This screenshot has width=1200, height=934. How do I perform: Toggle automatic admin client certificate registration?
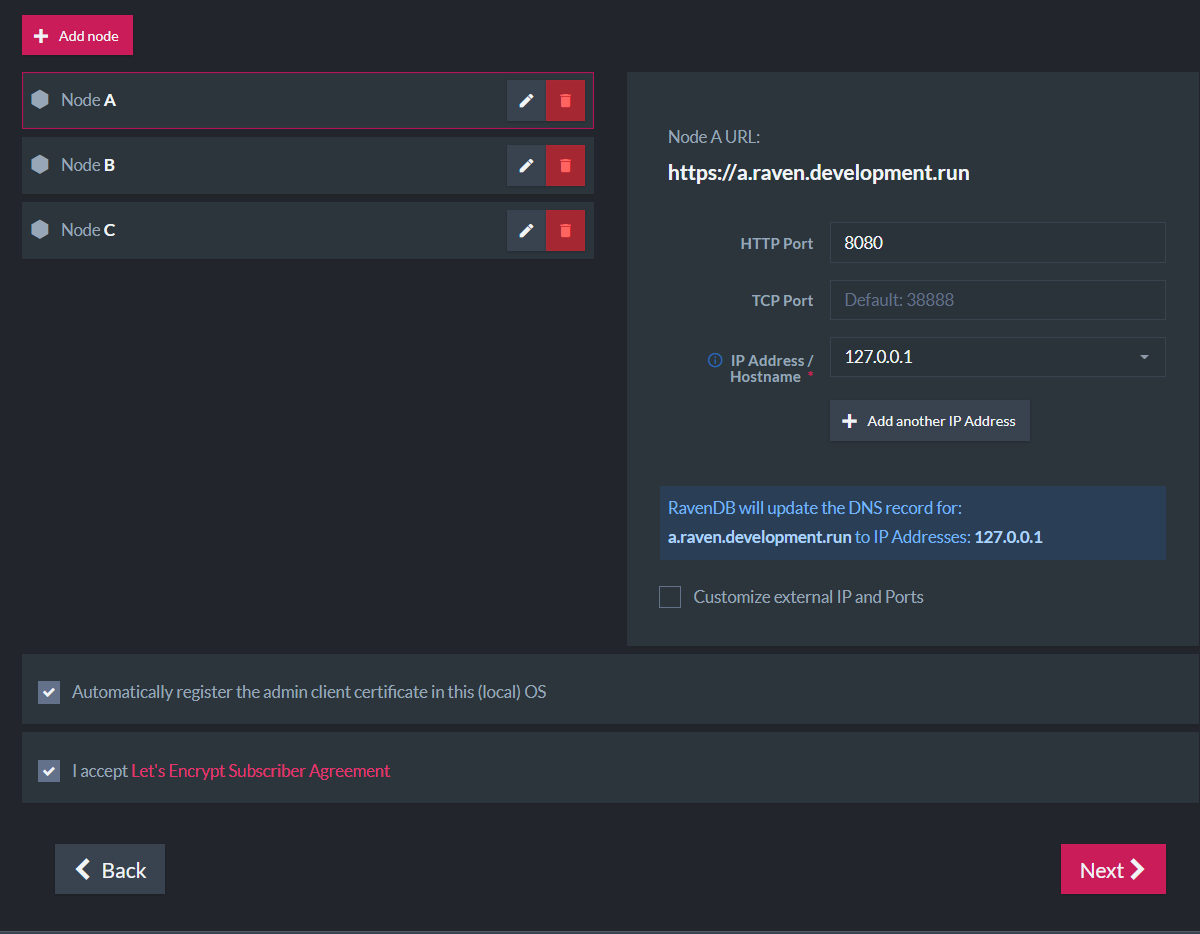(x=49, y=692)
